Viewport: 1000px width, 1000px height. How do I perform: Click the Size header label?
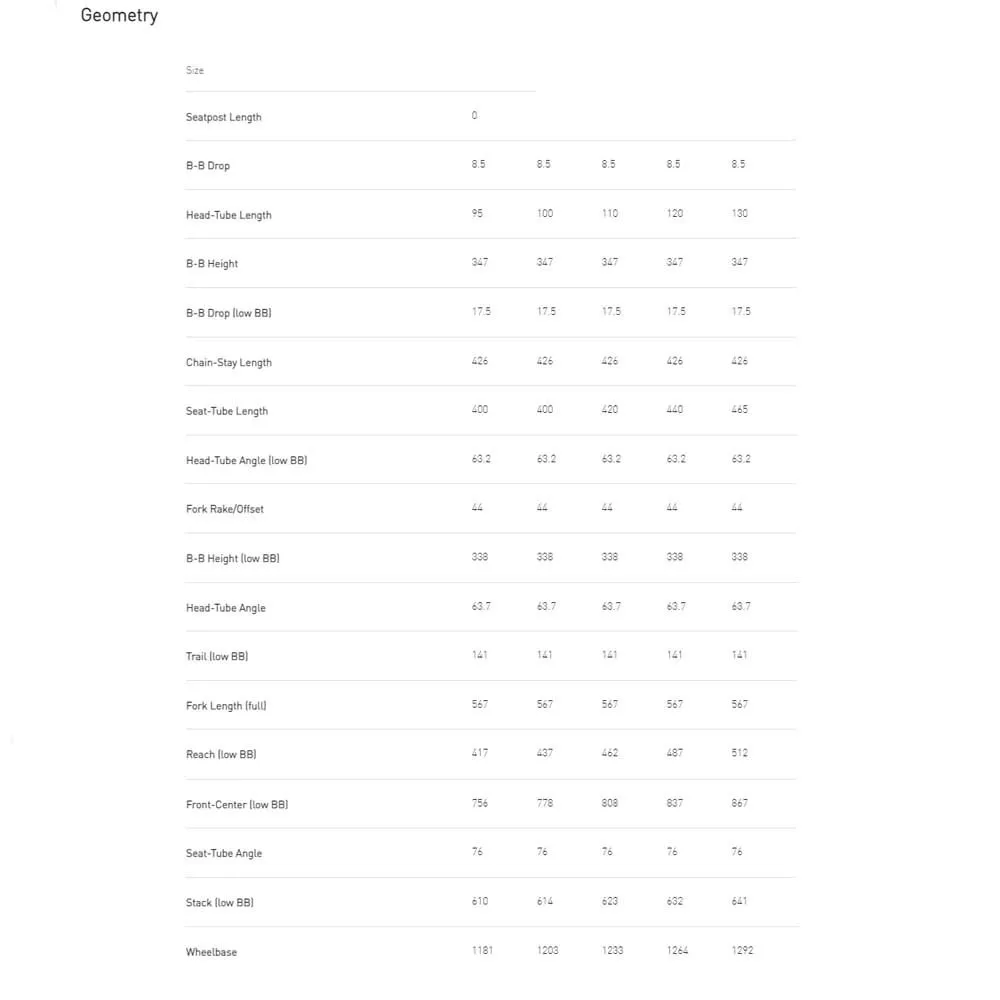pyautogui.click(x=195, y=70)
